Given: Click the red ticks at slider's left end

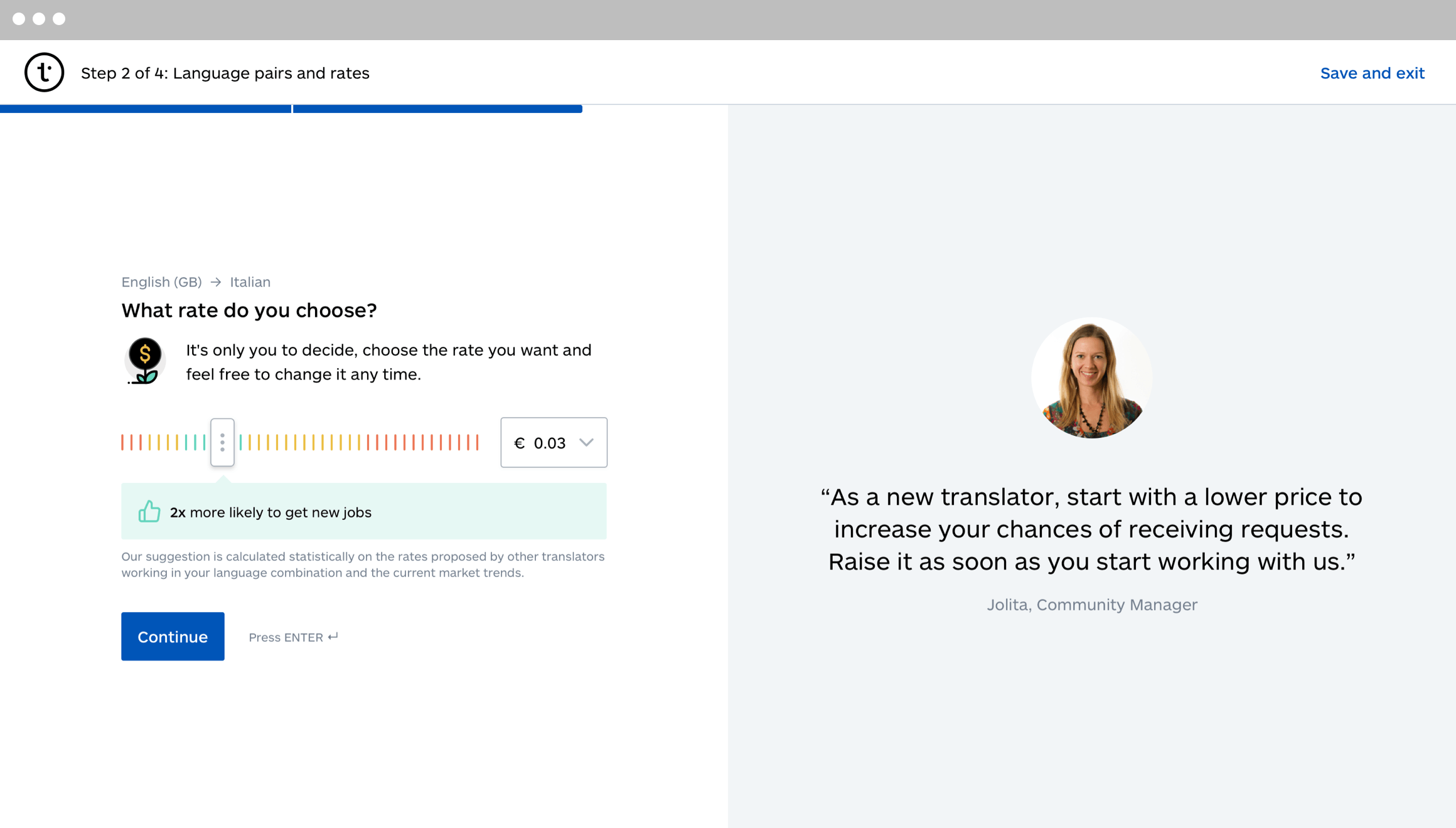Looking at the screenshot, I should point(131,442).
